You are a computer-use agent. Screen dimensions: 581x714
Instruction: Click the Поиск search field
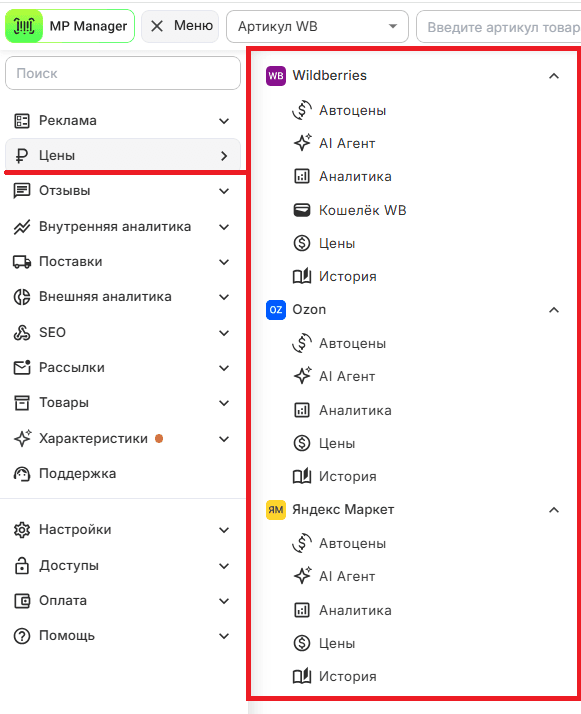pyautogui.click(x=122, y=73)
